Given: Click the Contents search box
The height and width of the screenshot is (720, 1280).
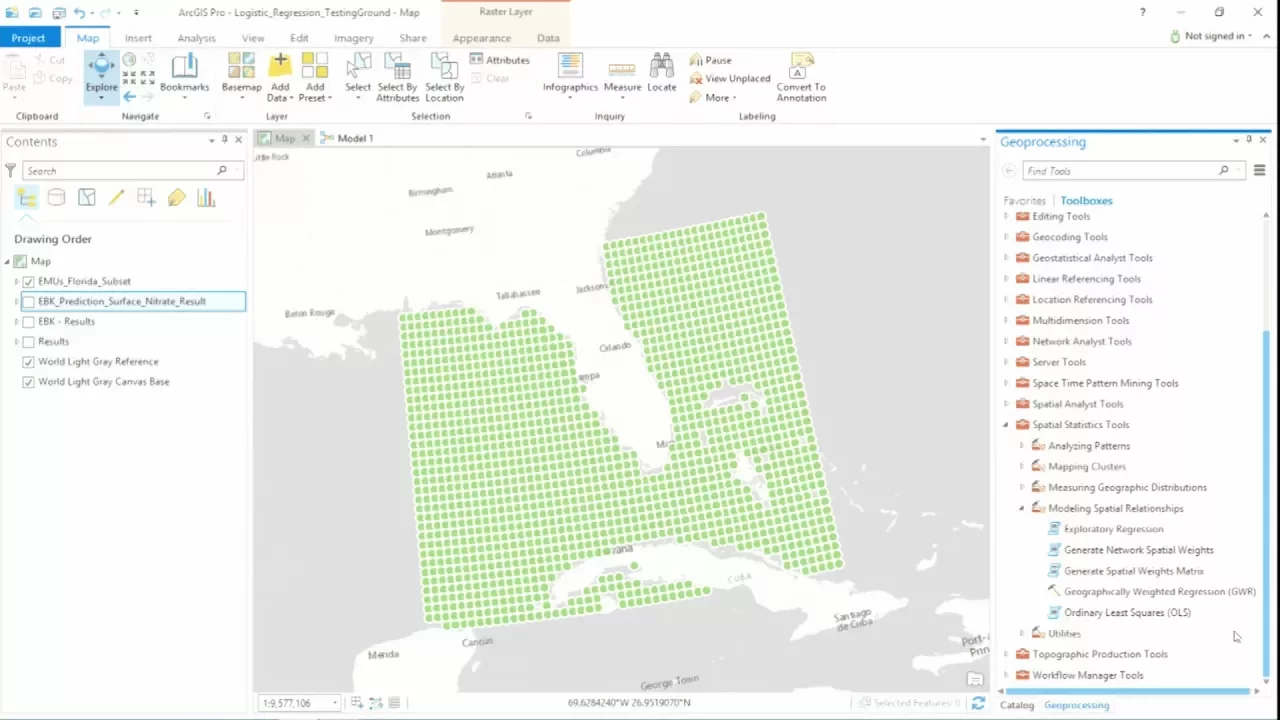Looking at the screenshot, I should [132, 171].
